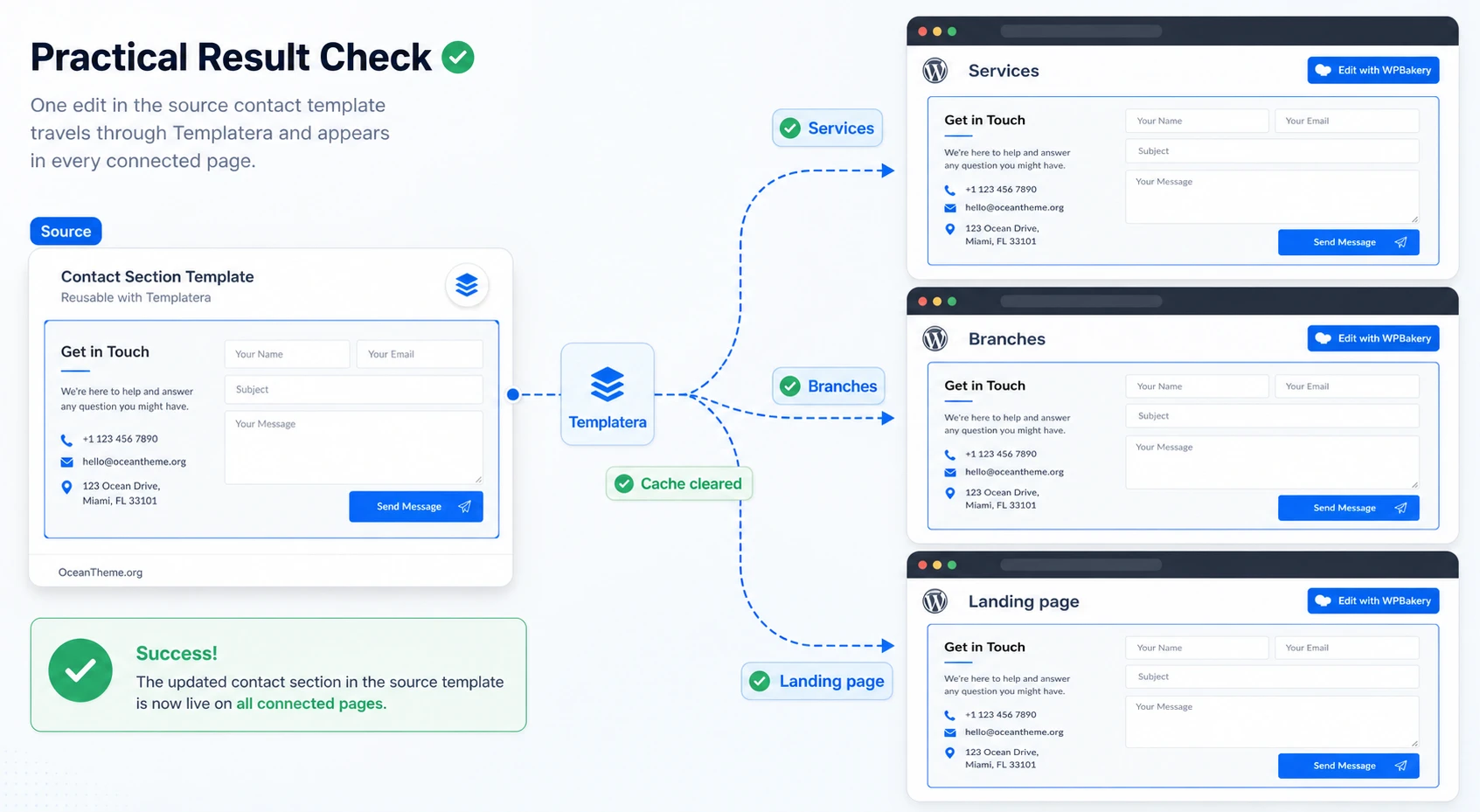Click Send Message in Services window
The height and width of the screenshot is (812, 1480).
point(1349,242)
